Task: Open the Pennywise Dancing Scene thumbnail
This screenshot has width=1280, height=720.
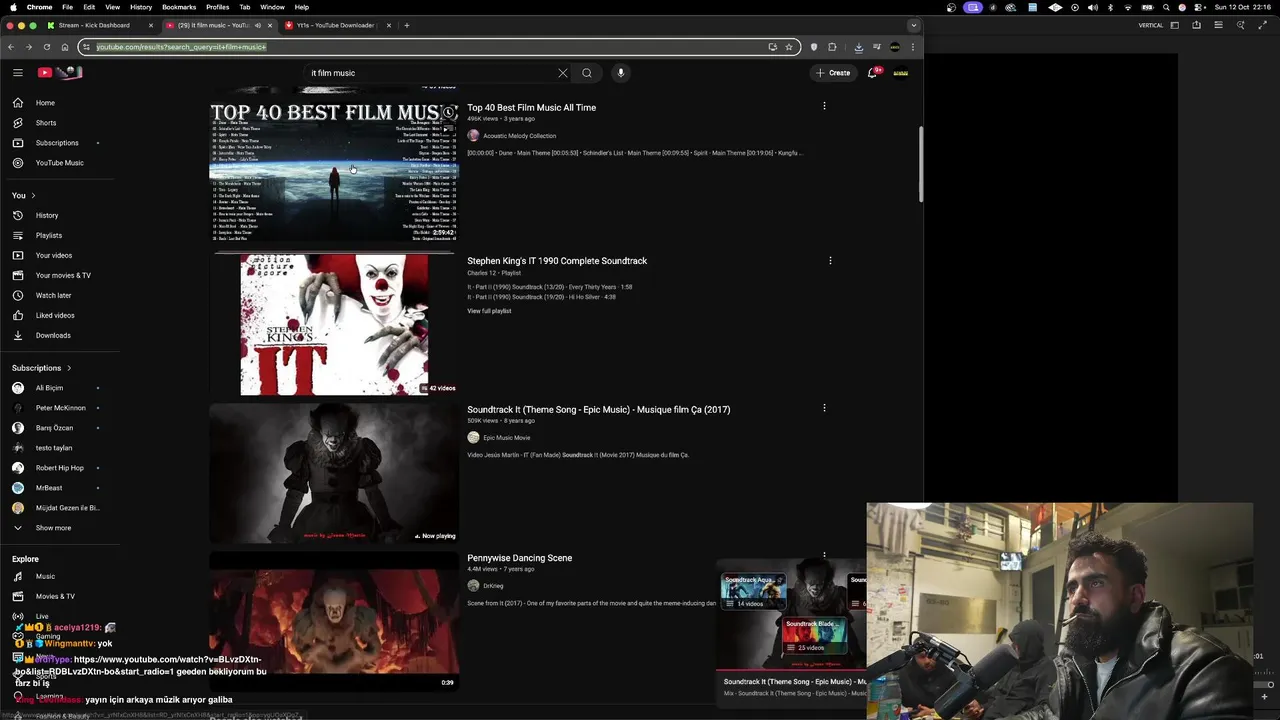Action: coord(334,620)
